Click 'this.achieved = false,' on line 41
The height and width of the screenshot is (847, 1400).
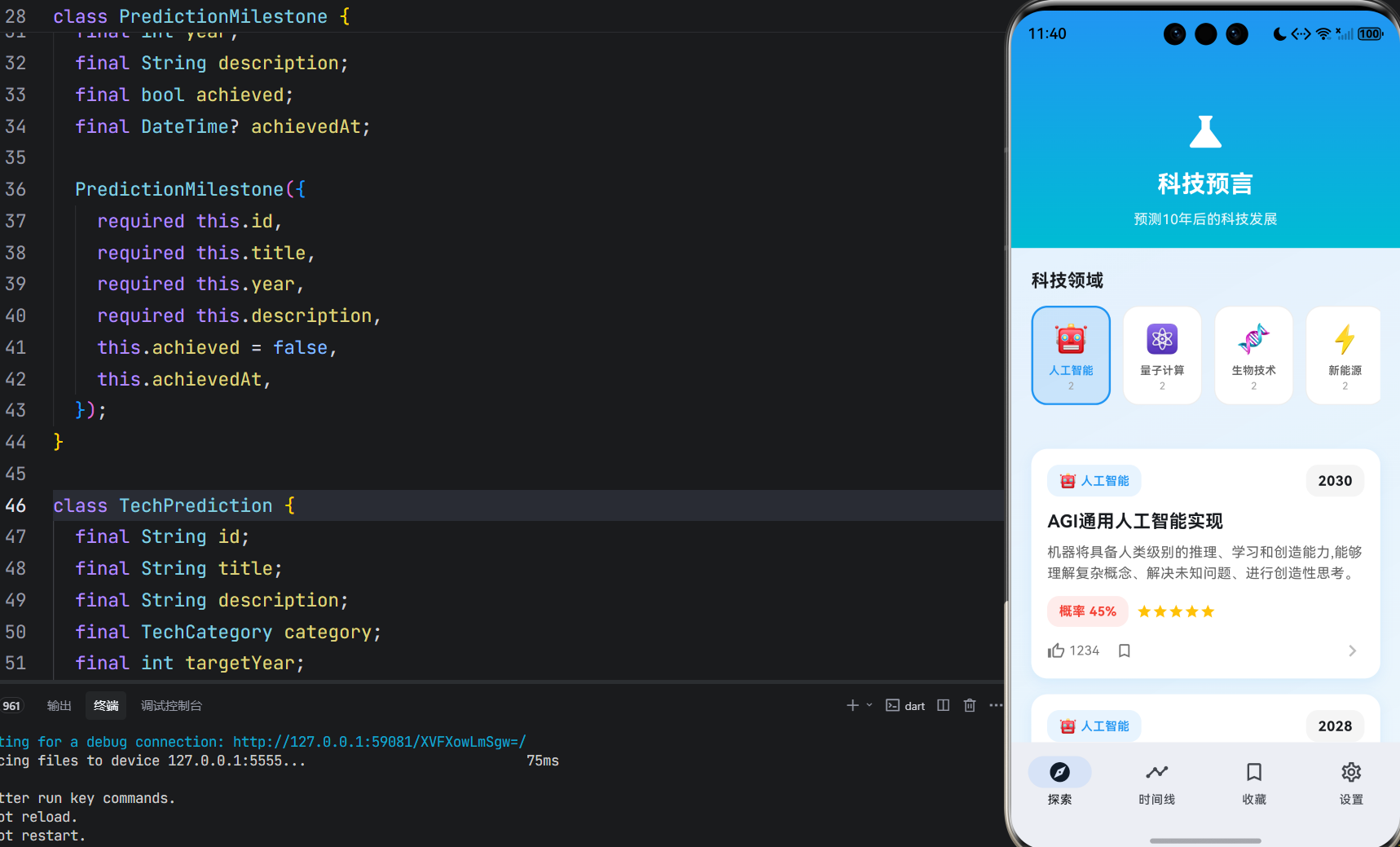(x=217, y=347)
